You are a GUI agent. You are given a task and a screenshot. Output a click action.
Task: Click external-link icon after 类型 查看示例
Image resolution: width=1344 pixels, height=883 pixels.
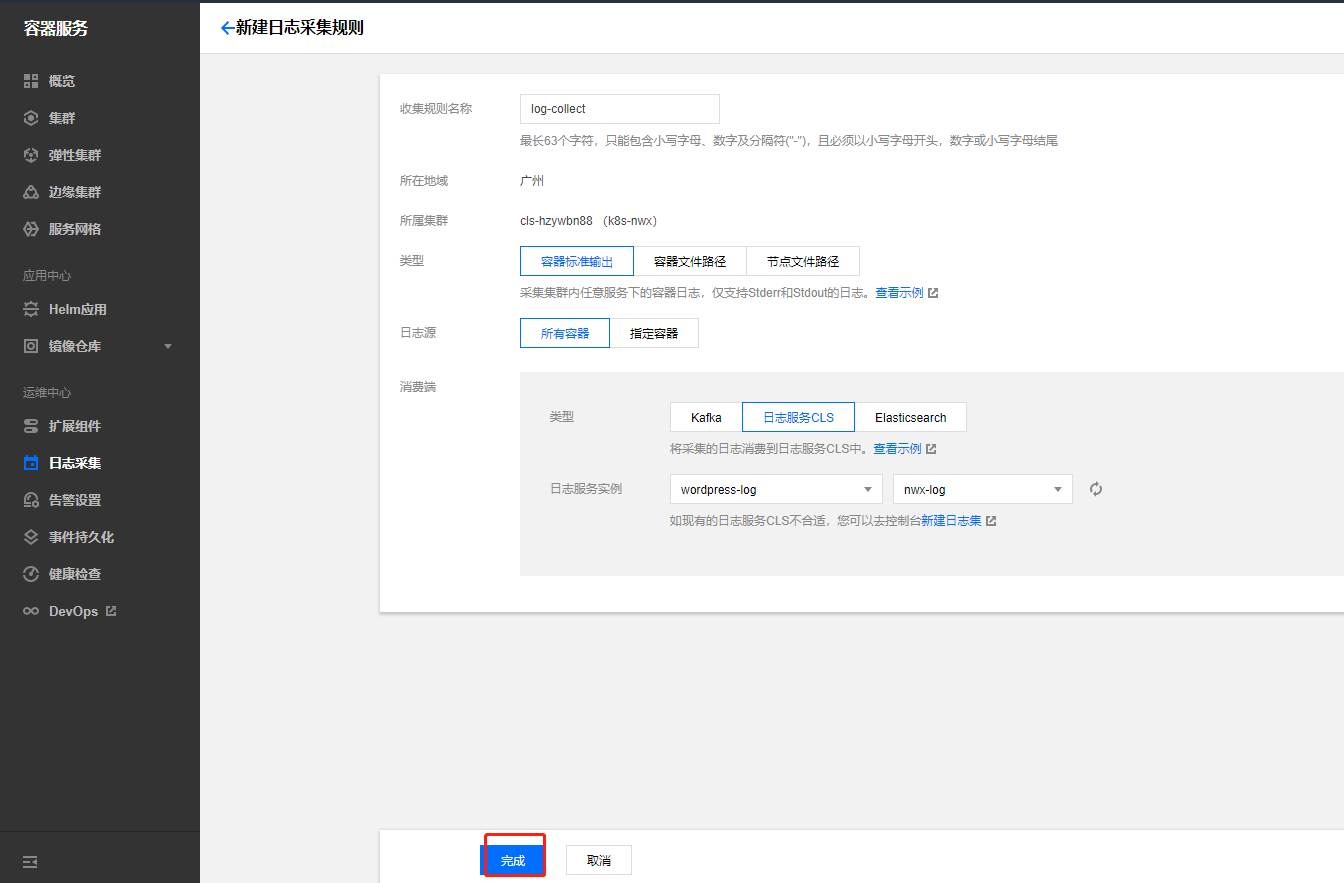933,293
